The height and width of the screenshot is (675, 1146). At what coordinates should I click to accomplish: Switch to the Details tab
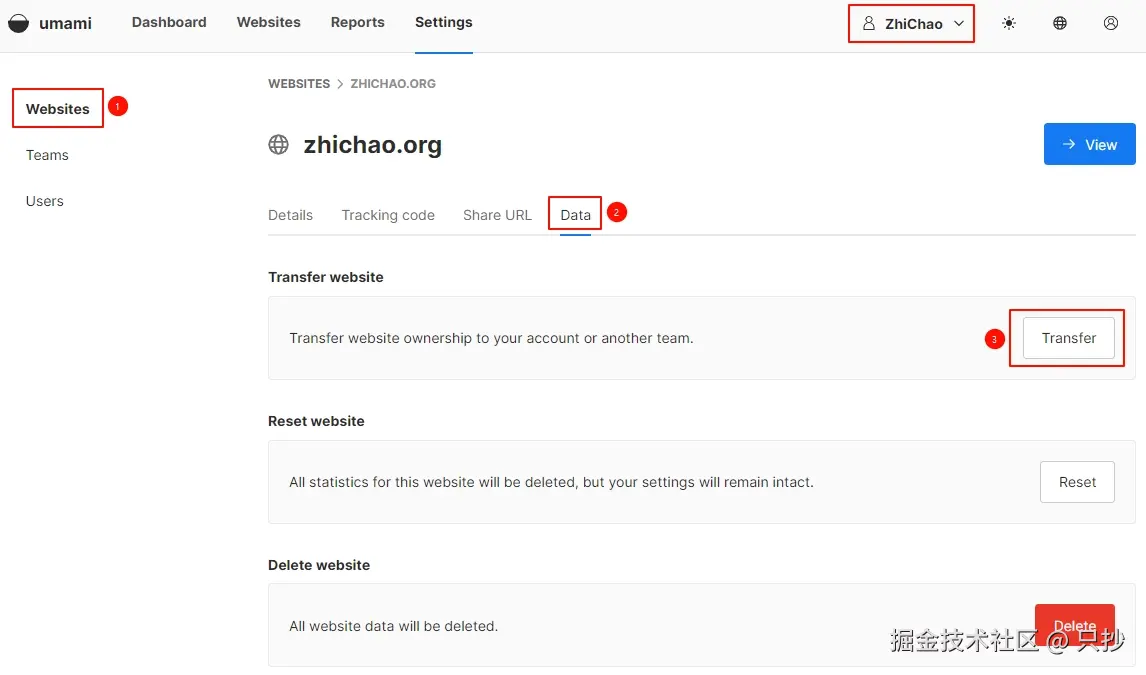pyautogui.click(x=290, y=215)
